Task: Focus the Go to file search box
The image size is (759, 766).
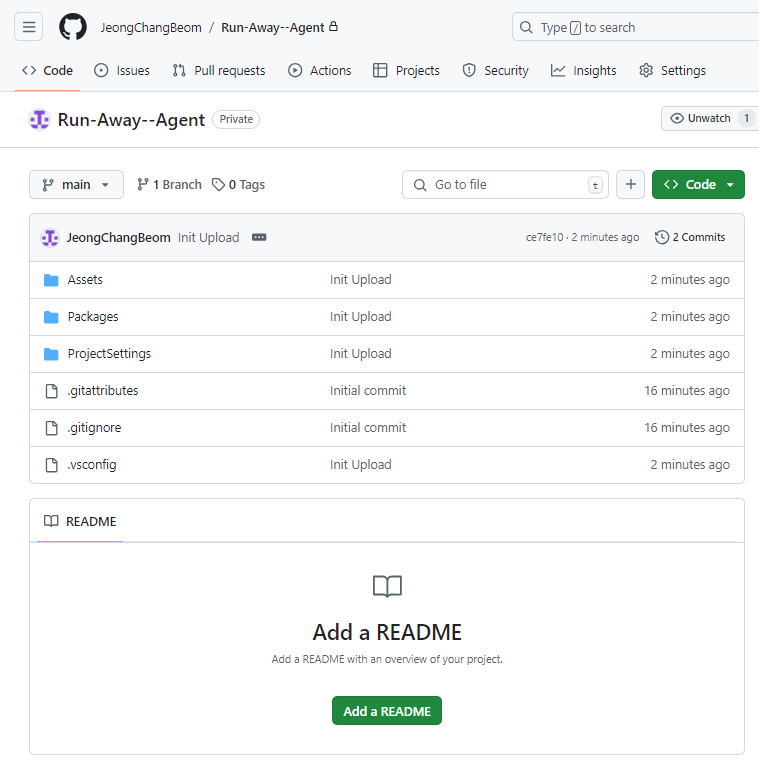Action: click(505, 185)
